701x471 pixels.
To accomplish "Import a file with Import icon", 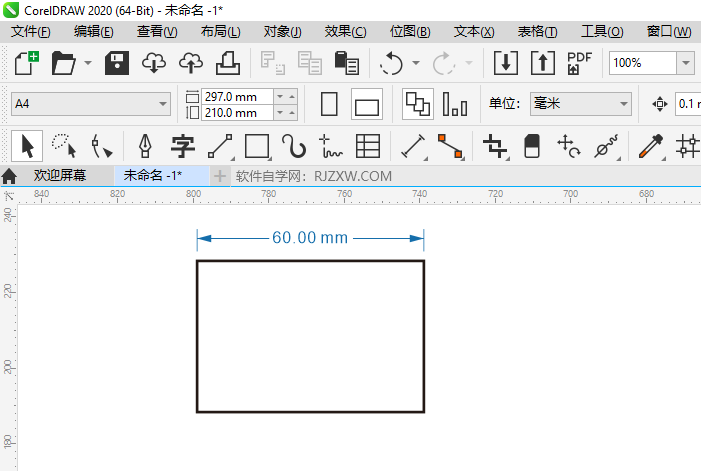I will (506, 63).
